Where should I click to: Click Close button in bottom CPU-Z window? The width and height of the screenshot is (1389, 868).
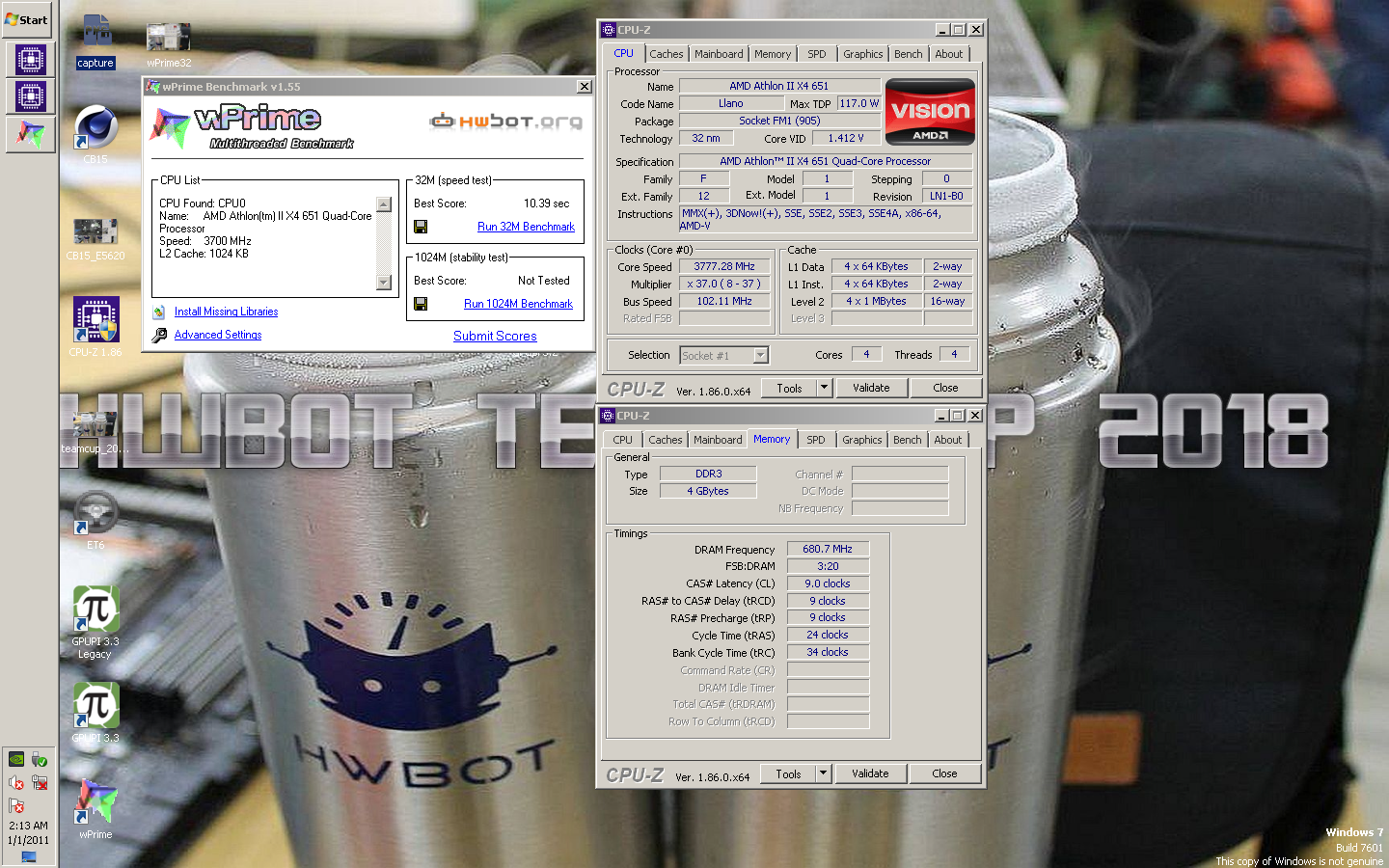point(944,773)
